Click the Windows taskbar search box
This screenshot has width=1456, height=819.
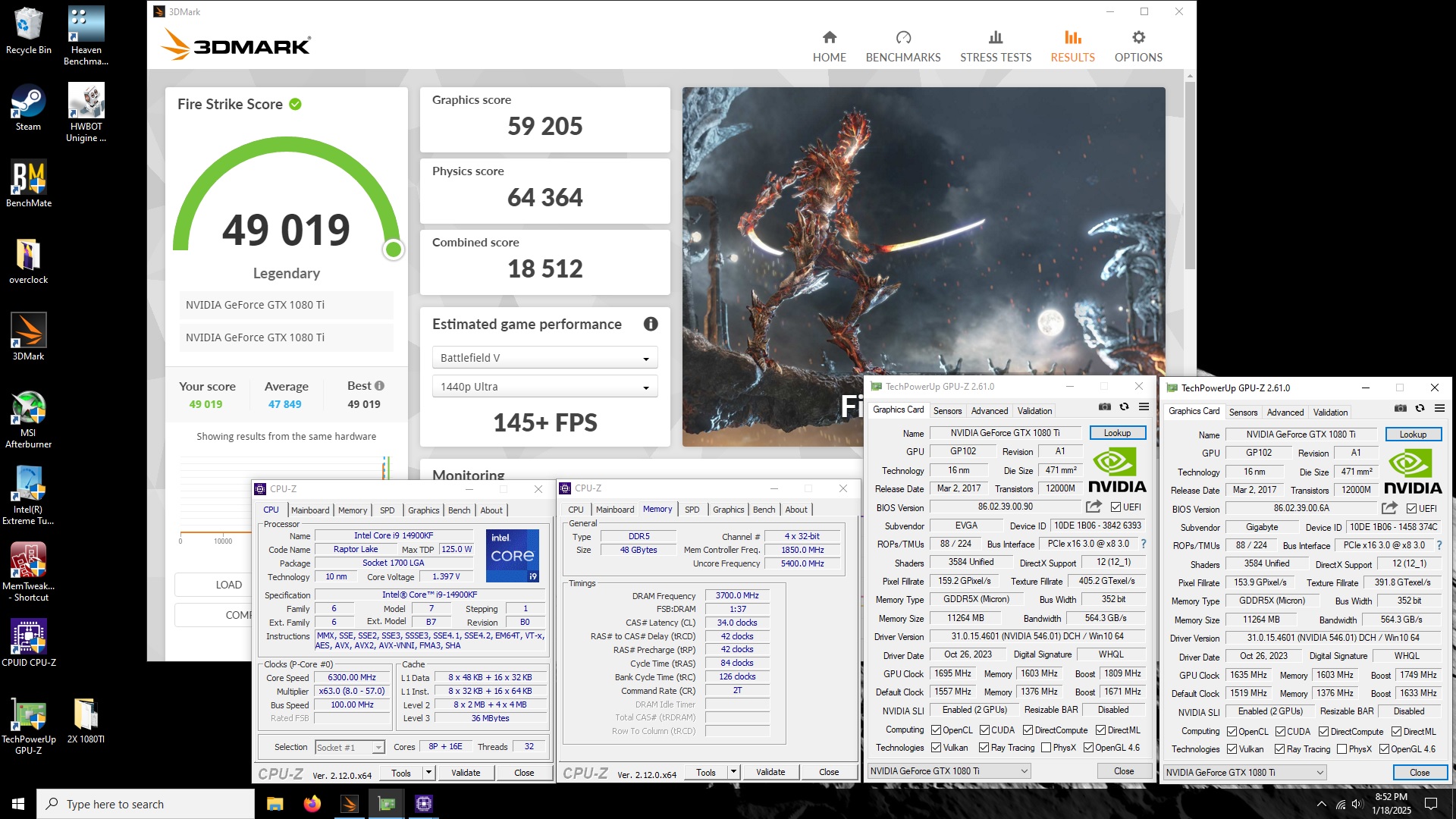tap(146, 804)
